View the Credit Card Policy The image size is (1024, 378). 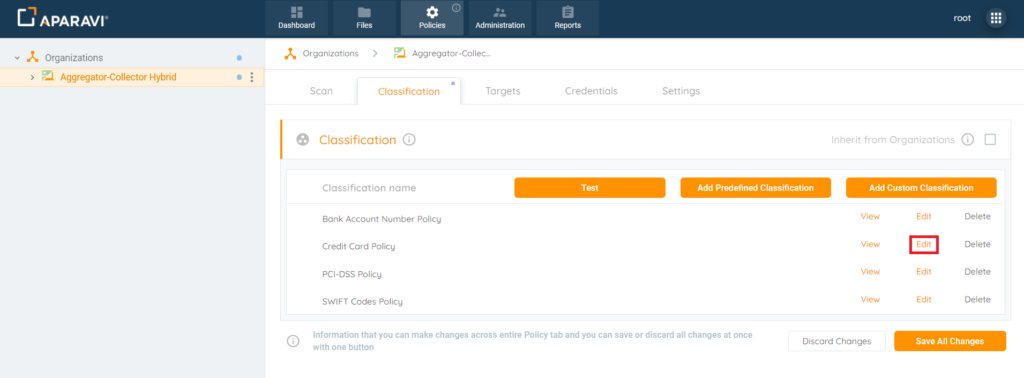(x=871, y=244)
